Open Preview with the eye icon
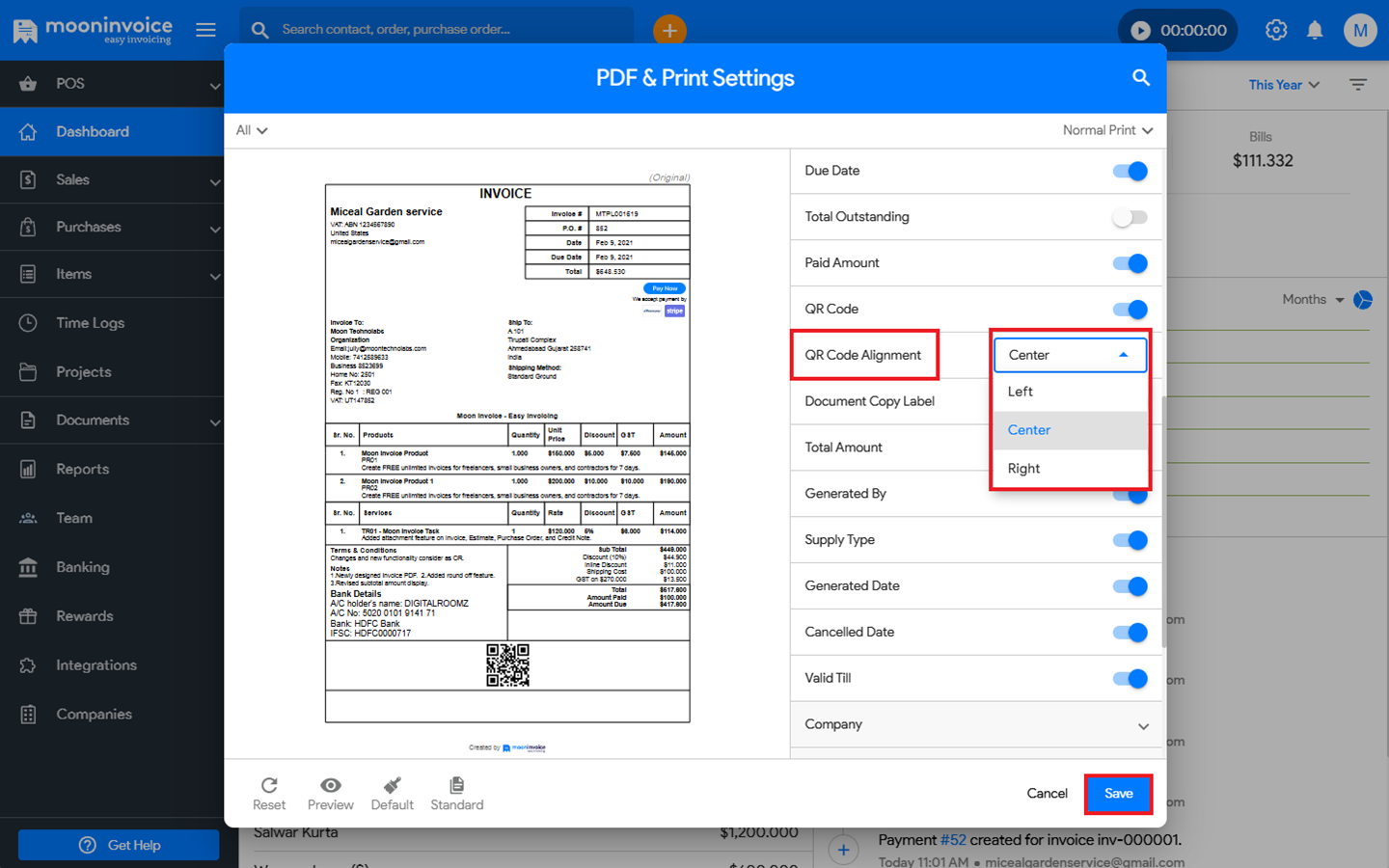The height and width of the screenshot is (868, 1389). [330, 786]
